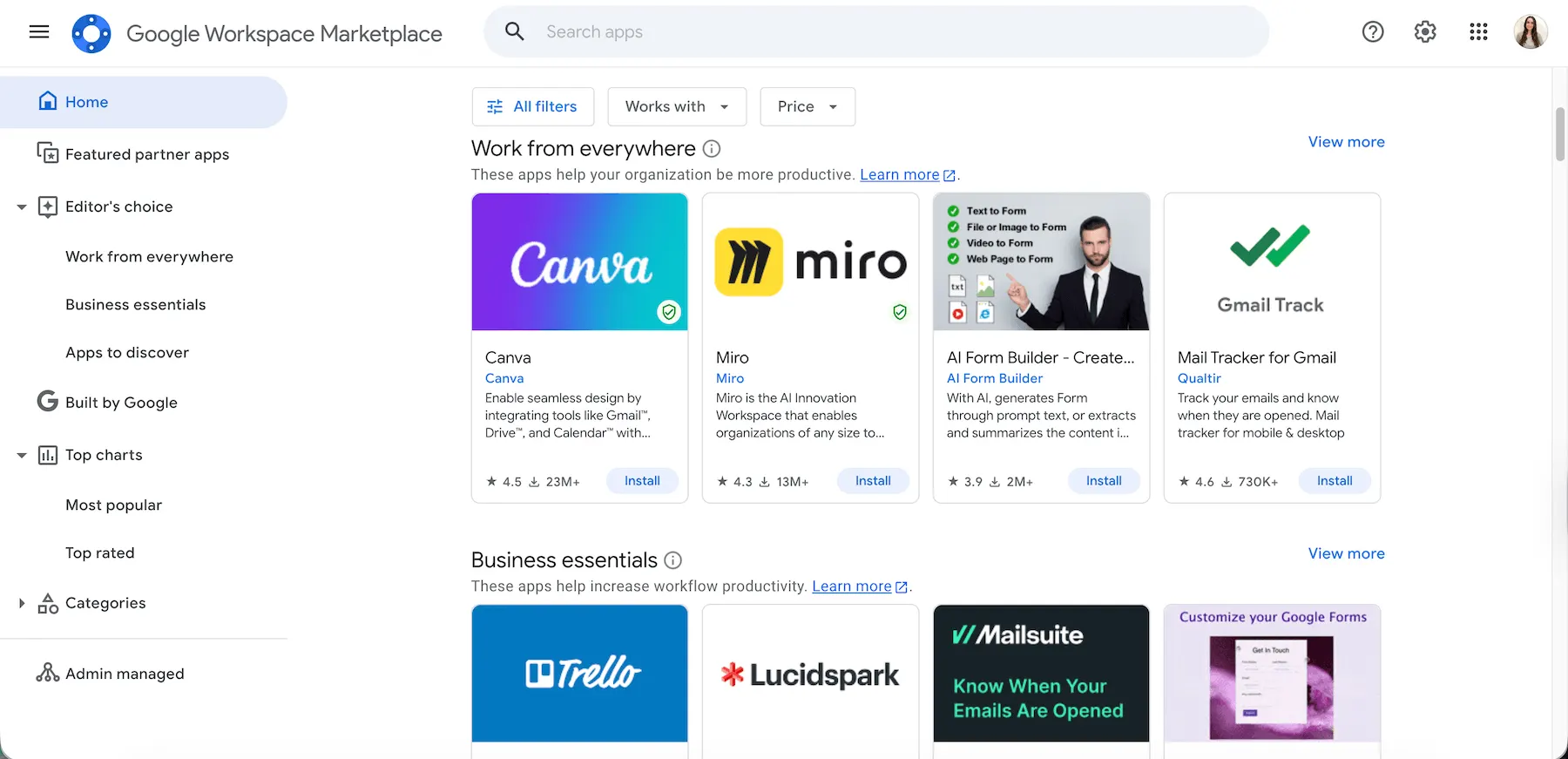Open the Works with dropdown
Image resolution: width=1568 pixels, height=759 pixels.
(x=677, y=106)
